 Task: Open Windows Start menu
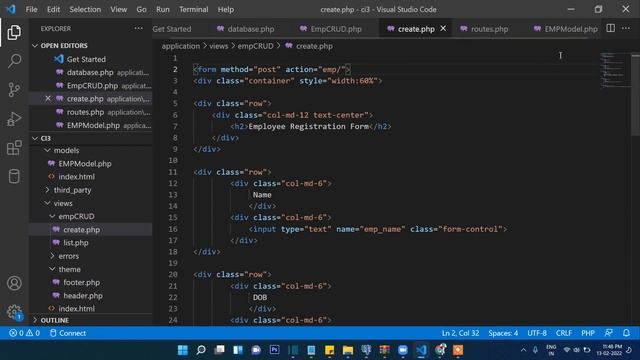182,350
